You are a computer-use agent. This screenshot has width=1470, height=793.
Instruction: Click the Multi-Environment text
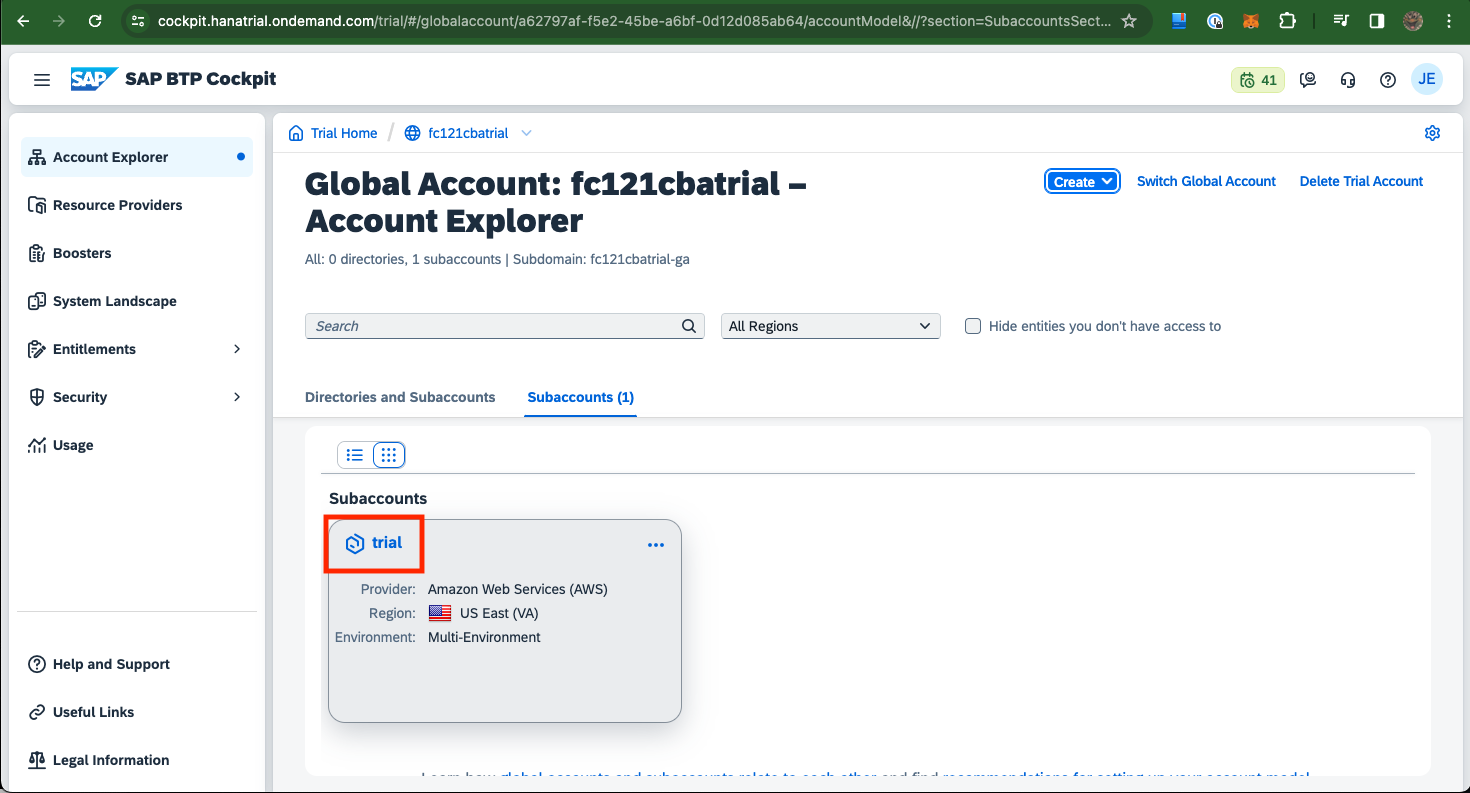pos(484,637)
